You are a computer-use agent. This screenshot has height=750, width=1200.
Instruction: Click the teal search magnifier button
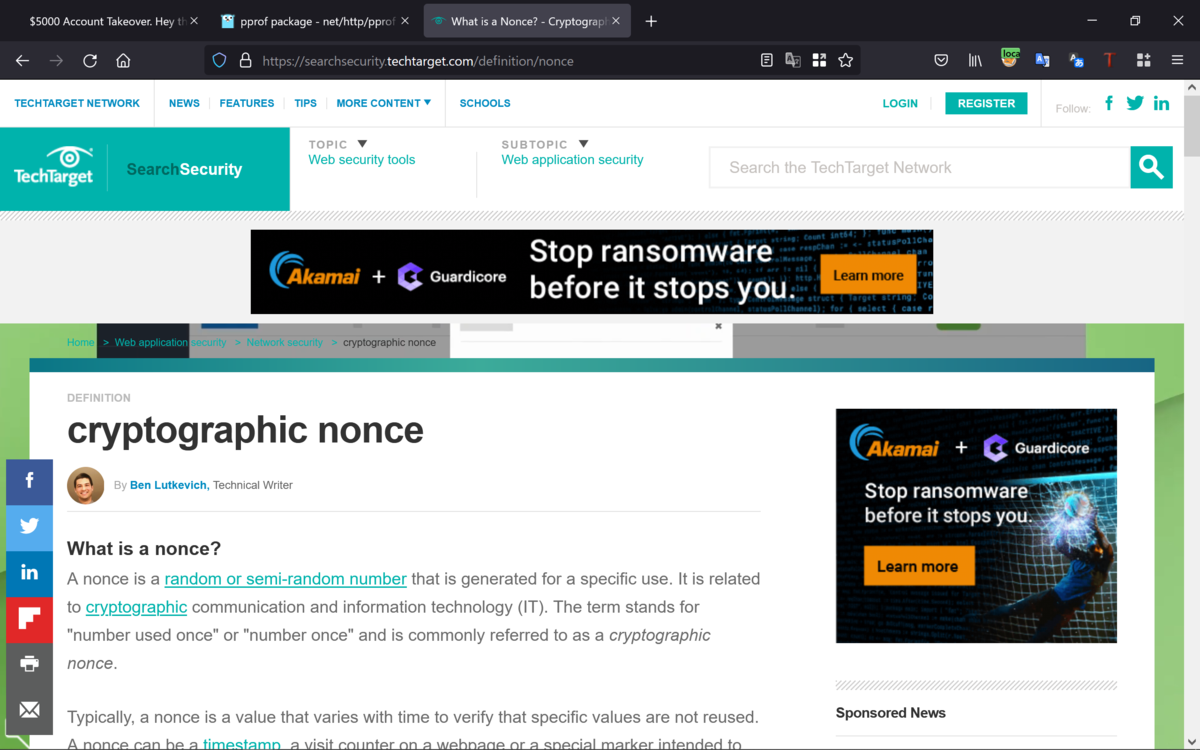[x=1151, y=167]
